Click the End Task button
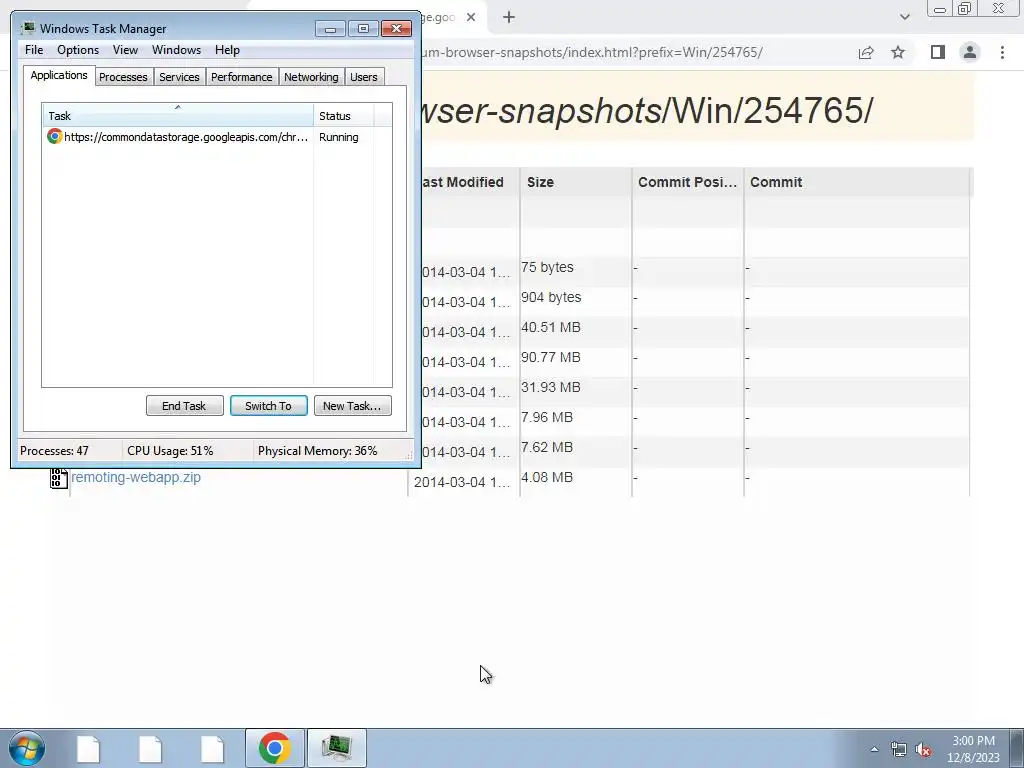 click(x=184, y=406)
